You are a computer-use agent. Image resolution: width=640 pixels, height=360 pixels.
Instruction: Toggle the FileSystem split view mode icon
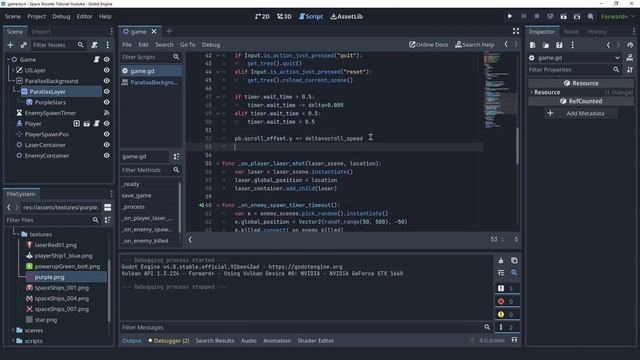(107, 207)
